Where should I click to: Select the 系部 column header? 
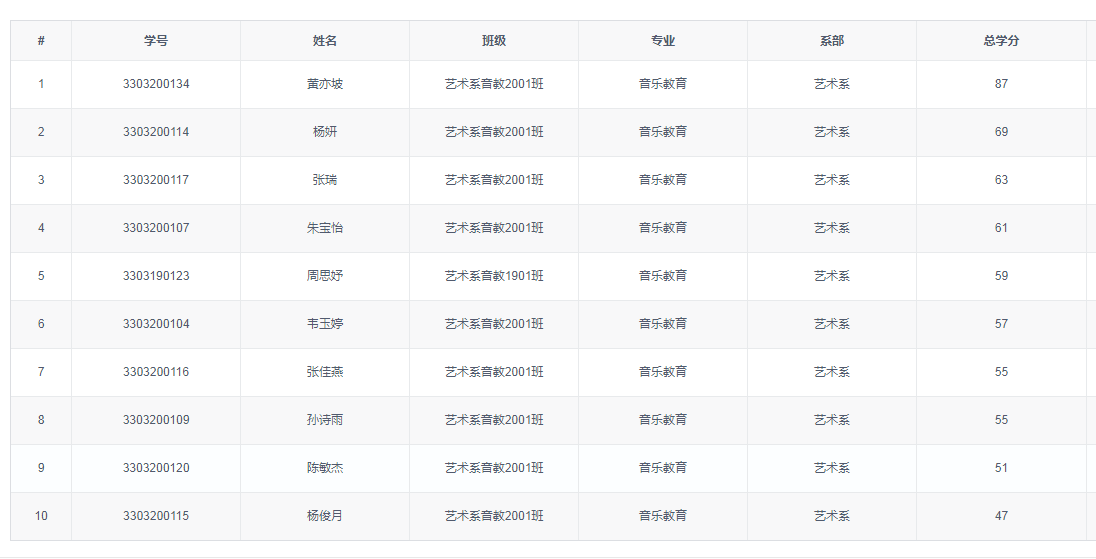[831, 41]
